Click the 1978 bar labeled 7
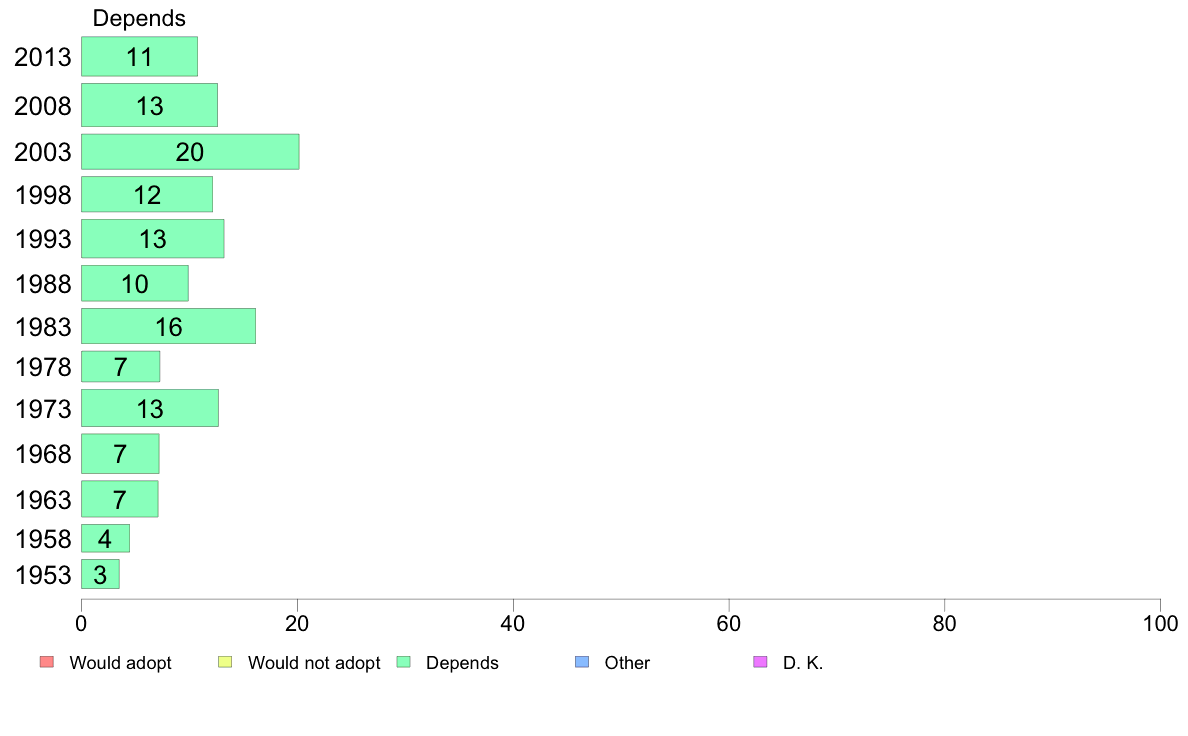 pyautogui.click(x=120, y=367)
